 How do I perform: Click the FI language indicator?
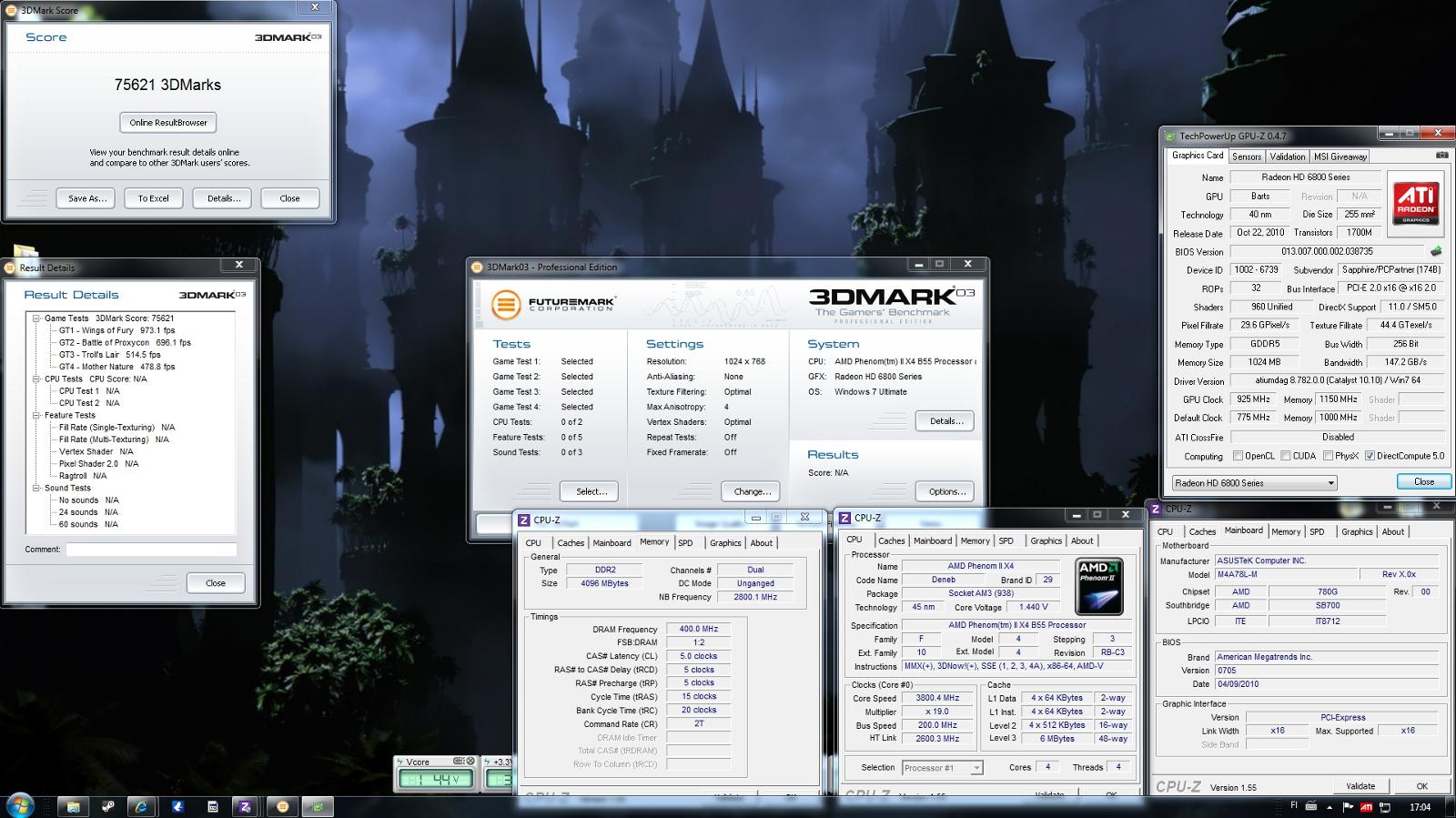click(1294, 806)
